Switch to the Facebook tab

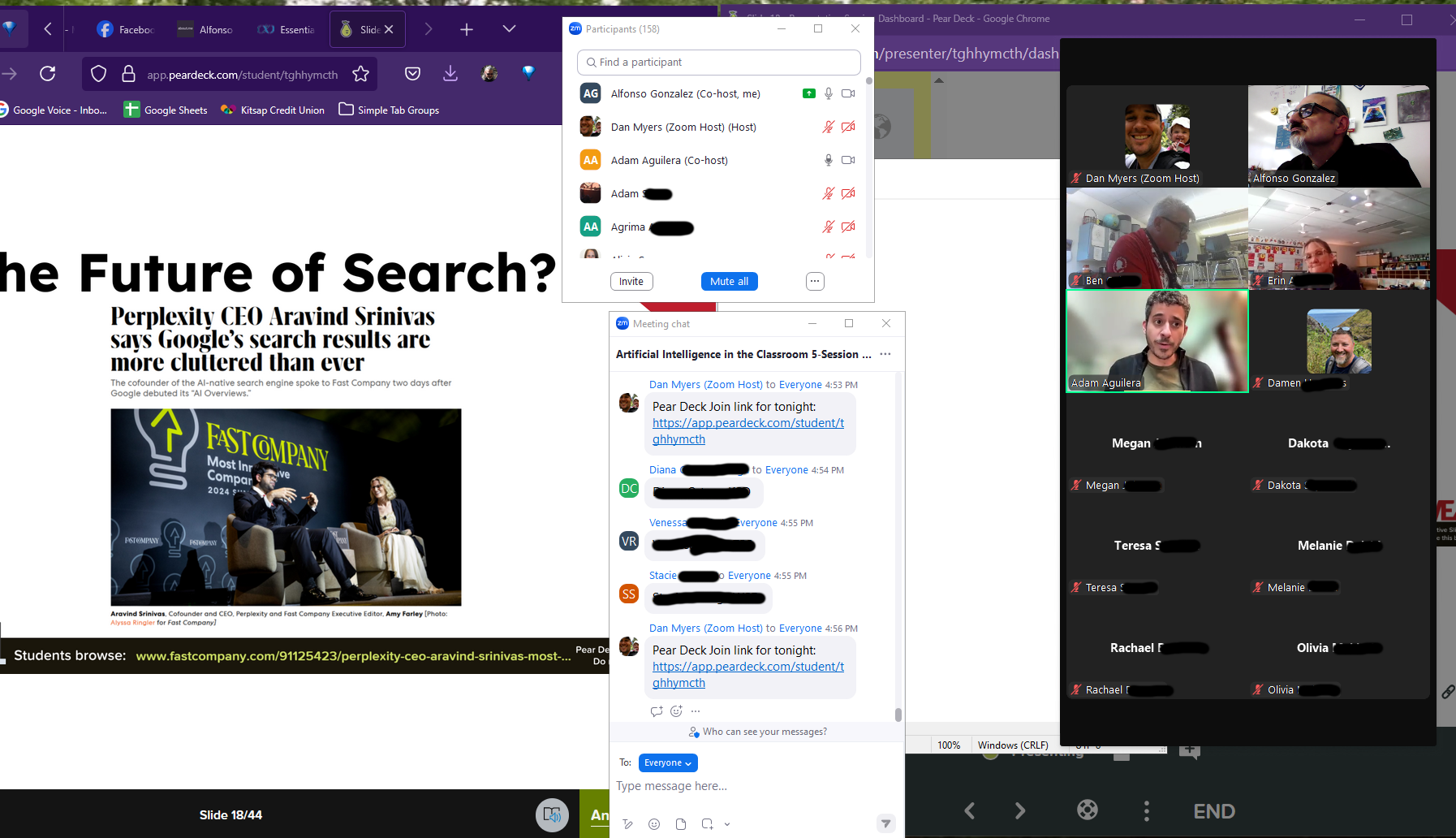125,29
